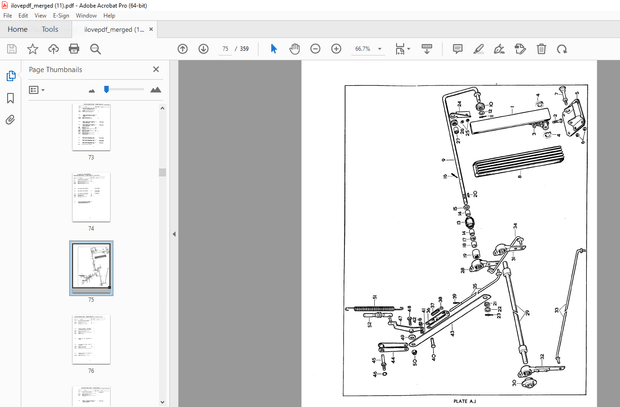Viewport: 620px width, 407px height.
Task: Close the Page Thumbnails panel
Action: [156, 69]
